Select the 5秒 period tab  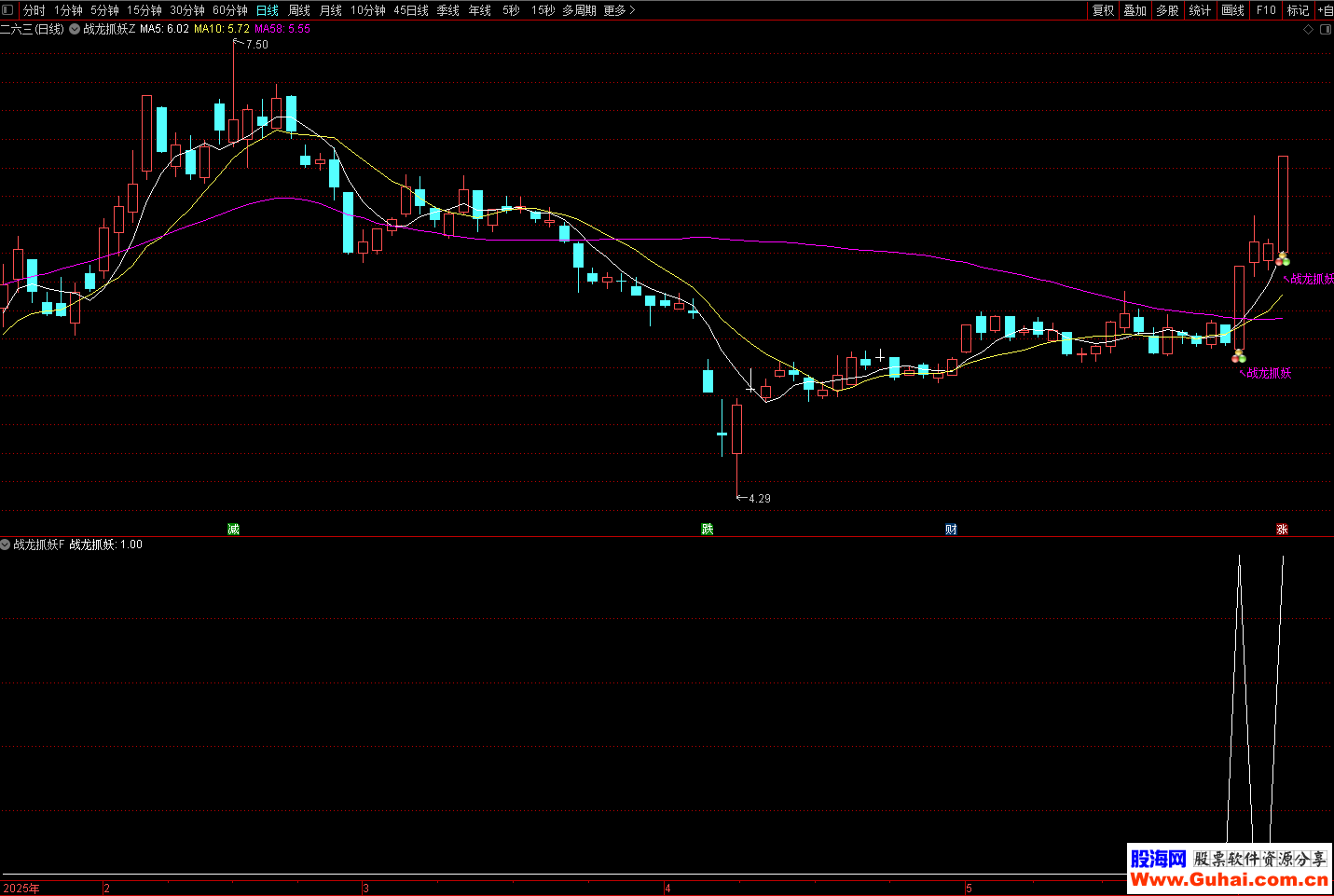[x=511, y=10]
